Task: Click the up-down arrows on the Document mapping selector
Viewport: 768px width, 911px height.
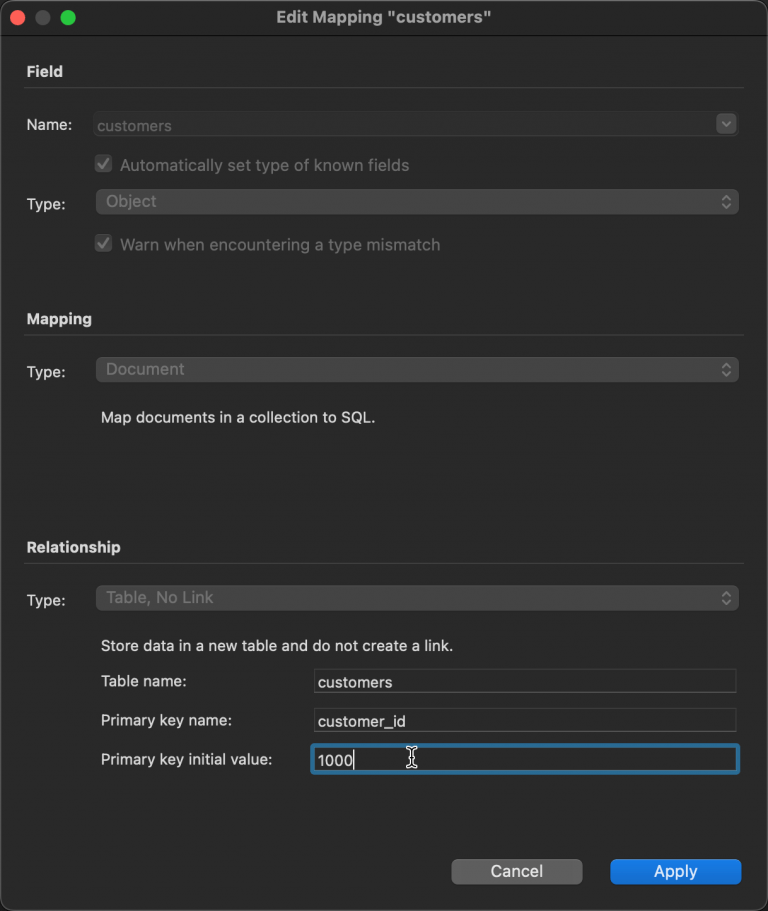Action: (727, 369)
